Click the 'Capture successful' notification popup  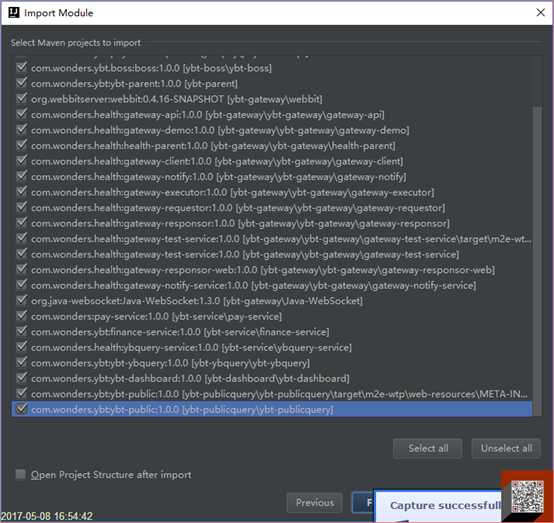tap(437, 505)
